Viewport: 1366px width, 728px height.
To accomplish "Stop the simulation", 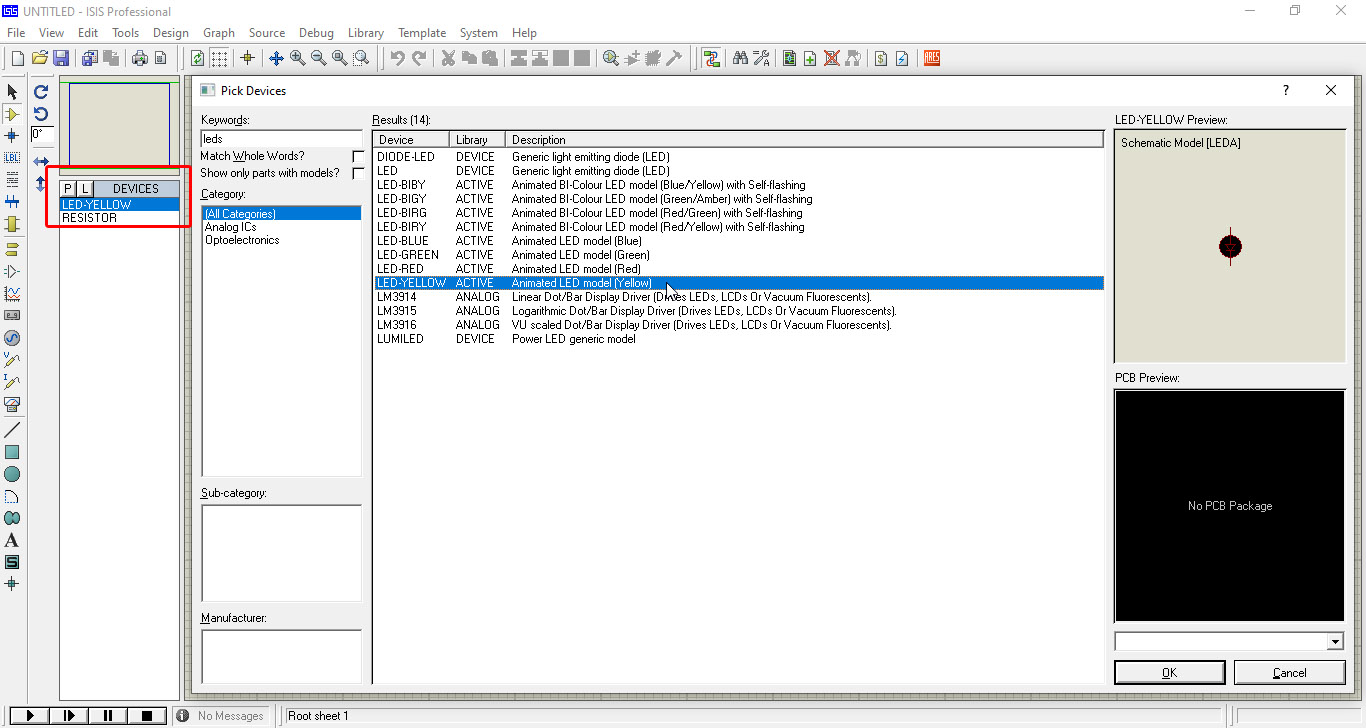I will coord(147,716).
